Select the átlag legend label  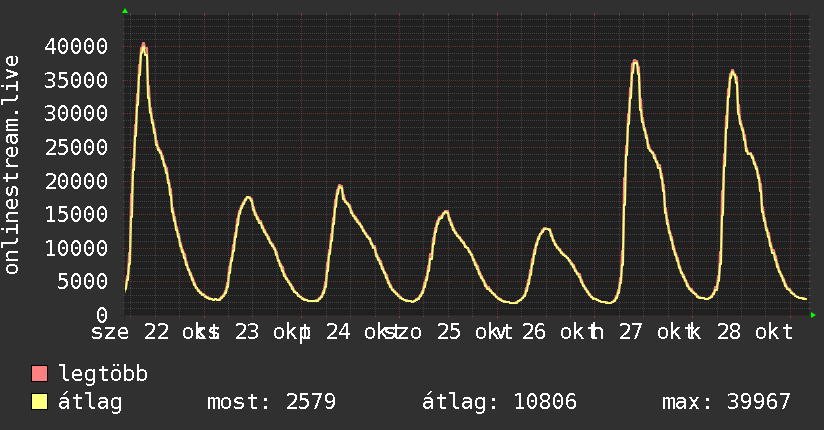tap(90, 402)
